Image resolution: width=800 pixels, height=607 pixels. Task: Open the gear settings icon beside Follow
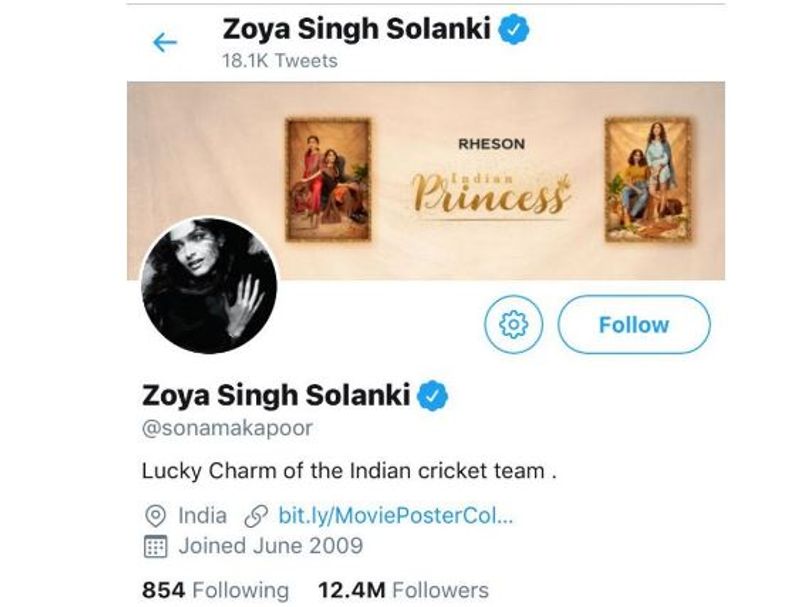[513, 324]
